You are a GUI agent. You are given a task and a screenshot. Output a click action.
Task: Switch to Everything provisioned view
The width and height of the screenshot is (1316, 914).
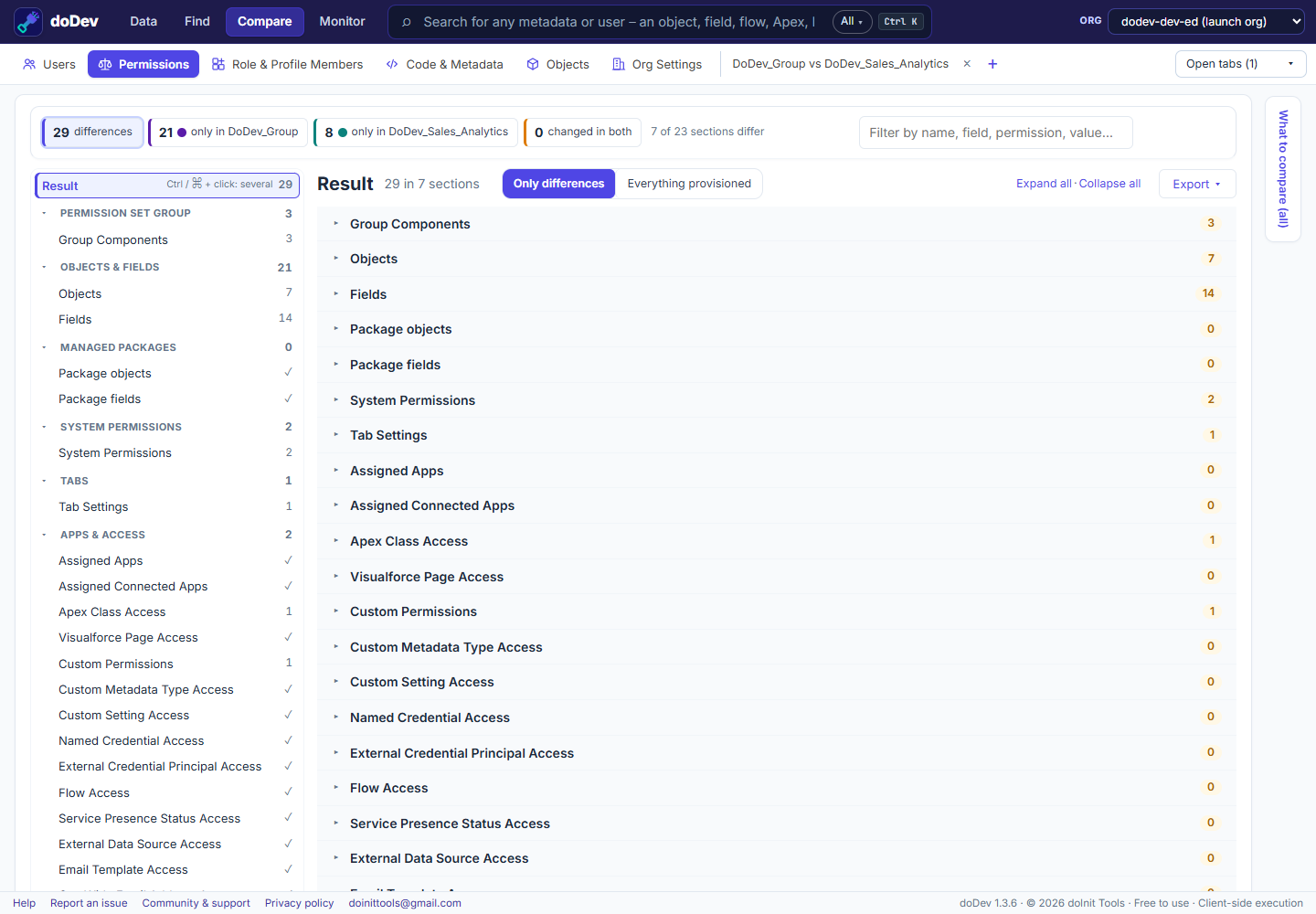pyautogui.click(x=689, y=184)
